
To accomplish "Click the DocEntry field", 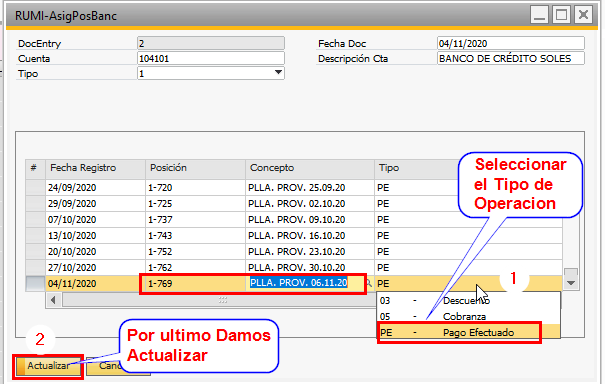I will pyautogui.click(x=211, y=43).
